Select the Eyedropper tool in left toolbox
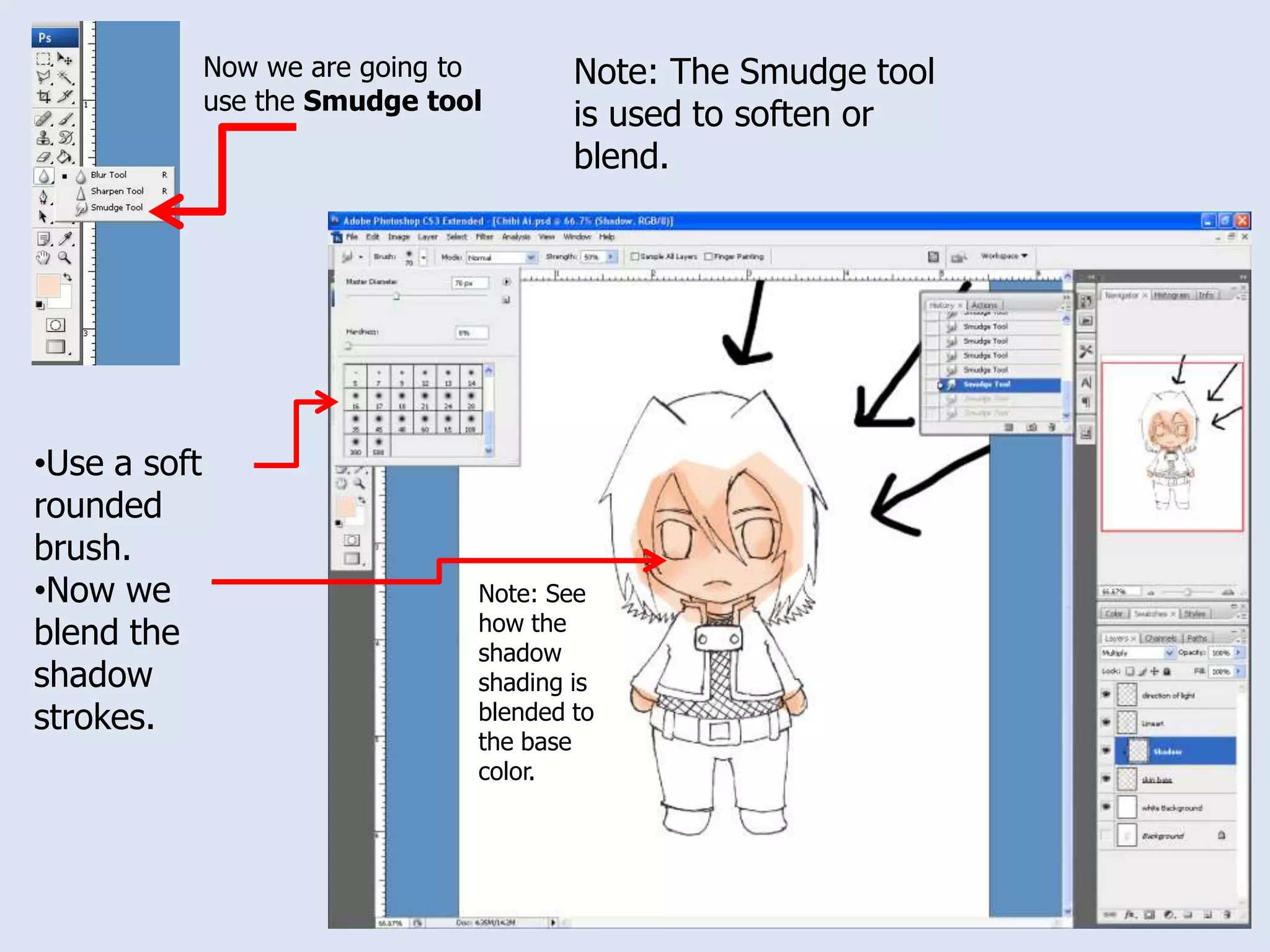 (65, 239)
